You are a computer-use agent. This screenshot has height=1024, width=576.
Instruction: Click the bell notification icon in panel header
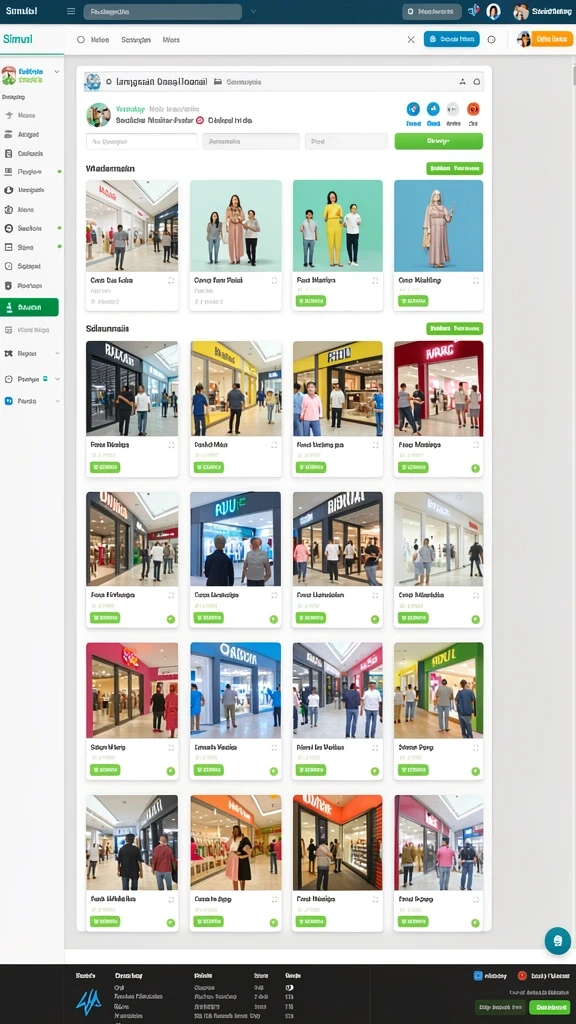477,82
